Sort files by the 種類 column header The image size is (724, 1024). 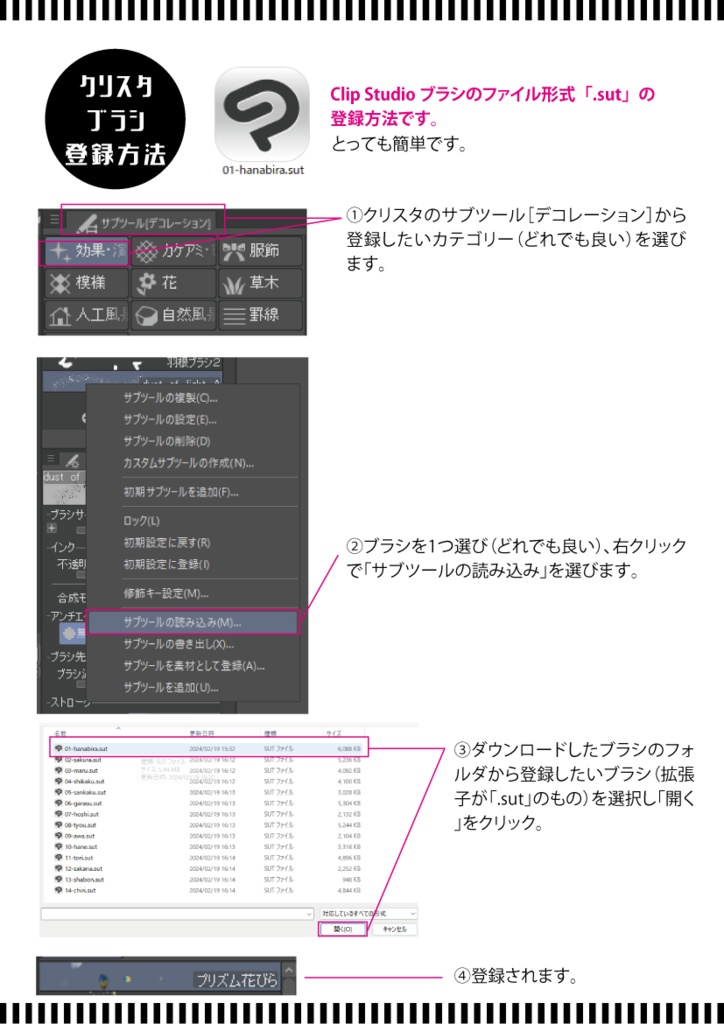(x=270, y=733)
